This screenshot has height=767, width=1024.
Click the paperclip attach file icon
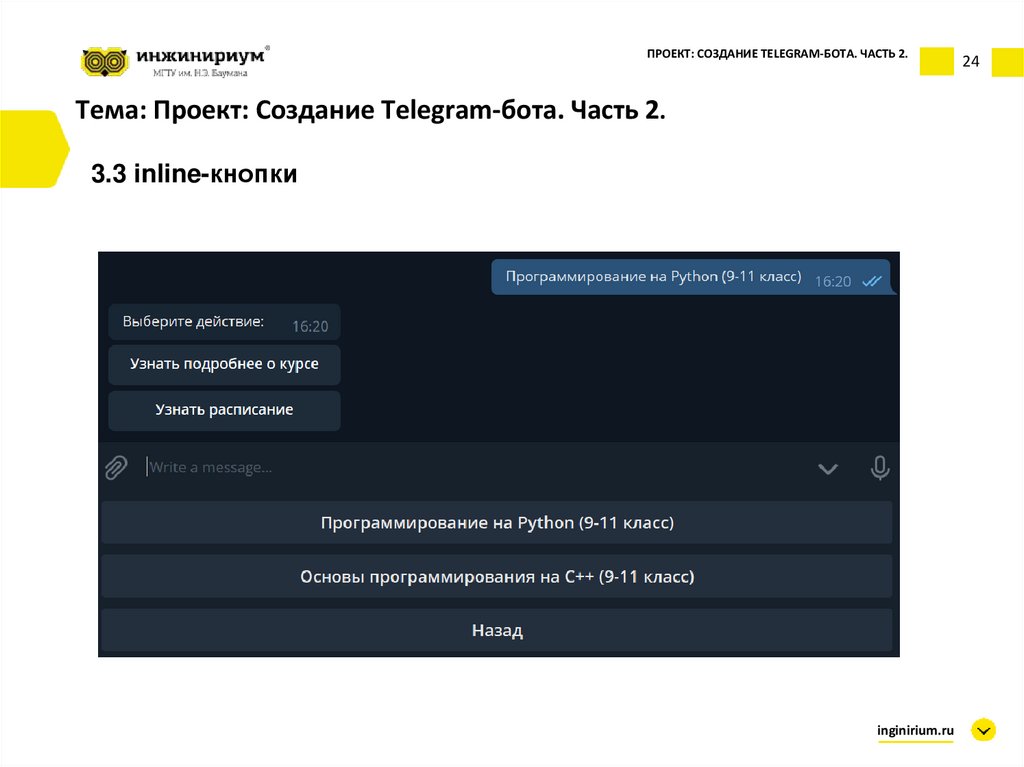pyautogui.click(x=116, y=468)
